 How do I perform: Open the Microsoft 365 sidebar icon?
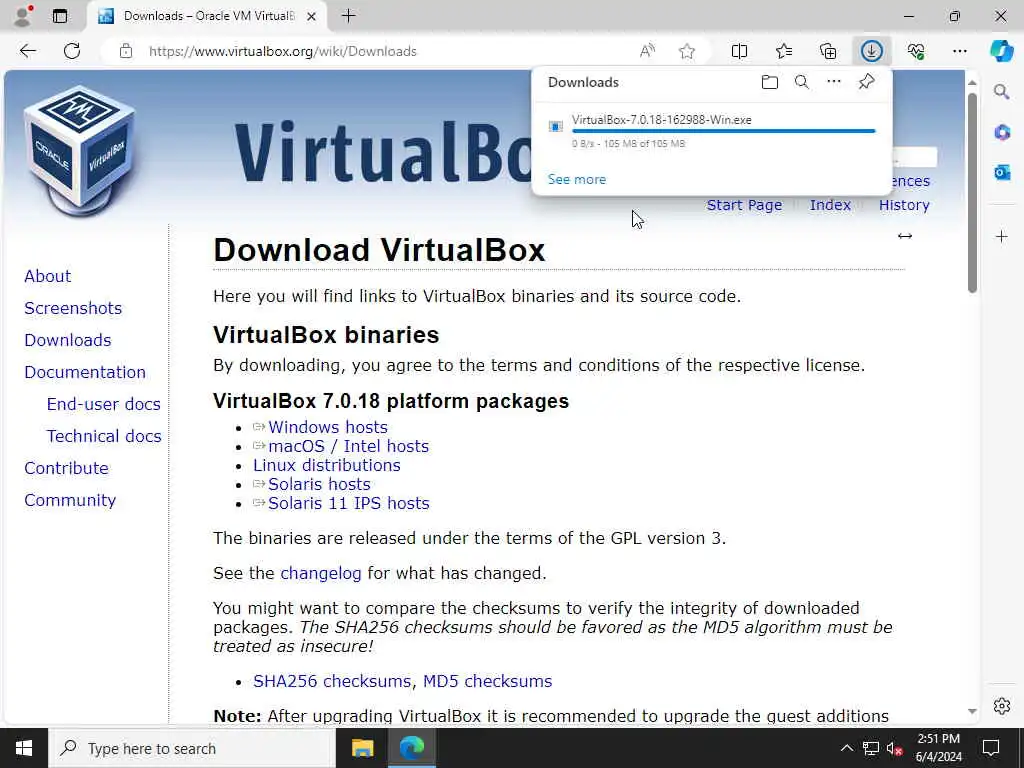1002,133
